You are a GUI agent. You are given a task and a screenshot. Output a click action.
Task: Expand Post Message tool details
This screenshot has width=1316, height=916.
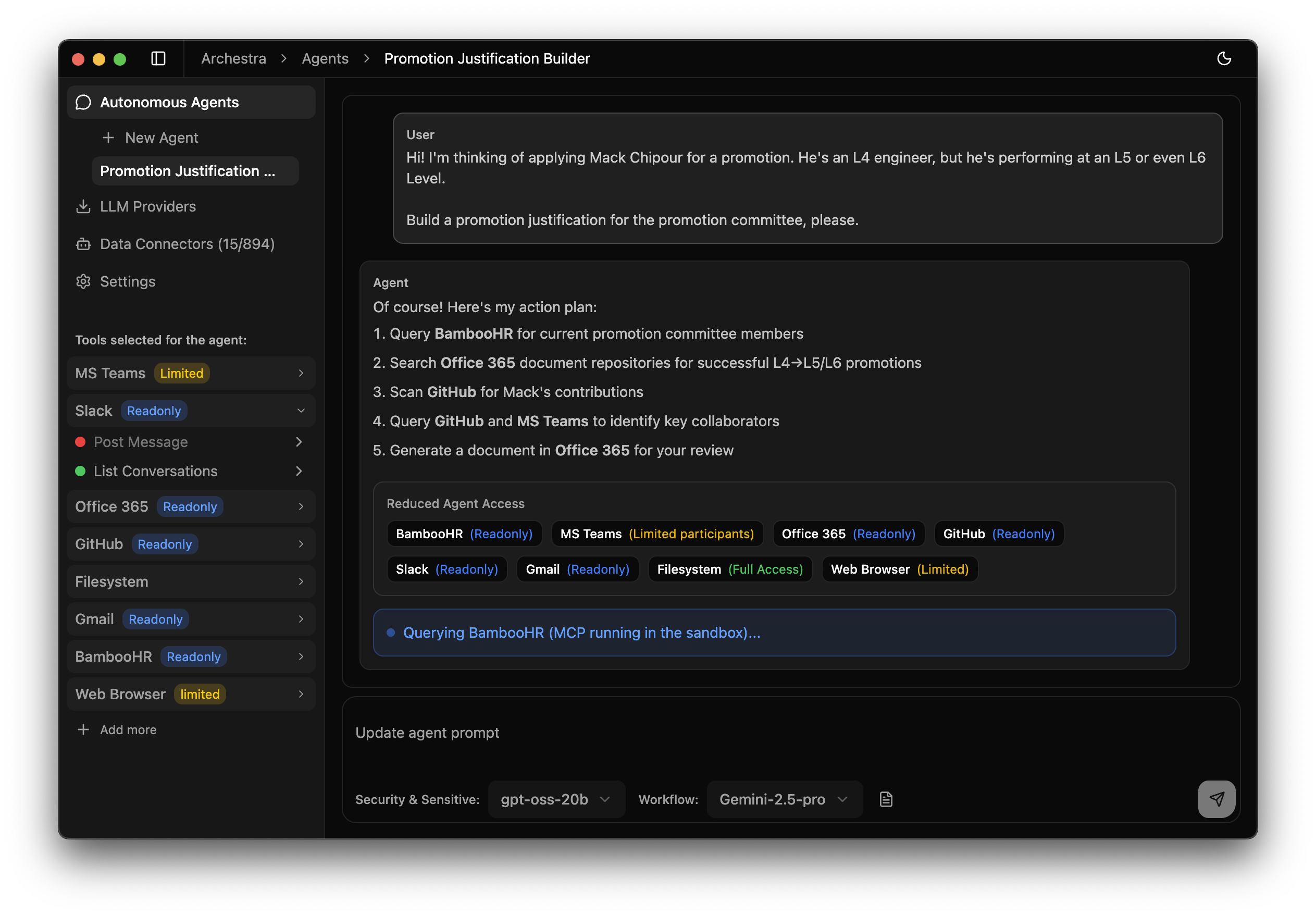(299, 442)
